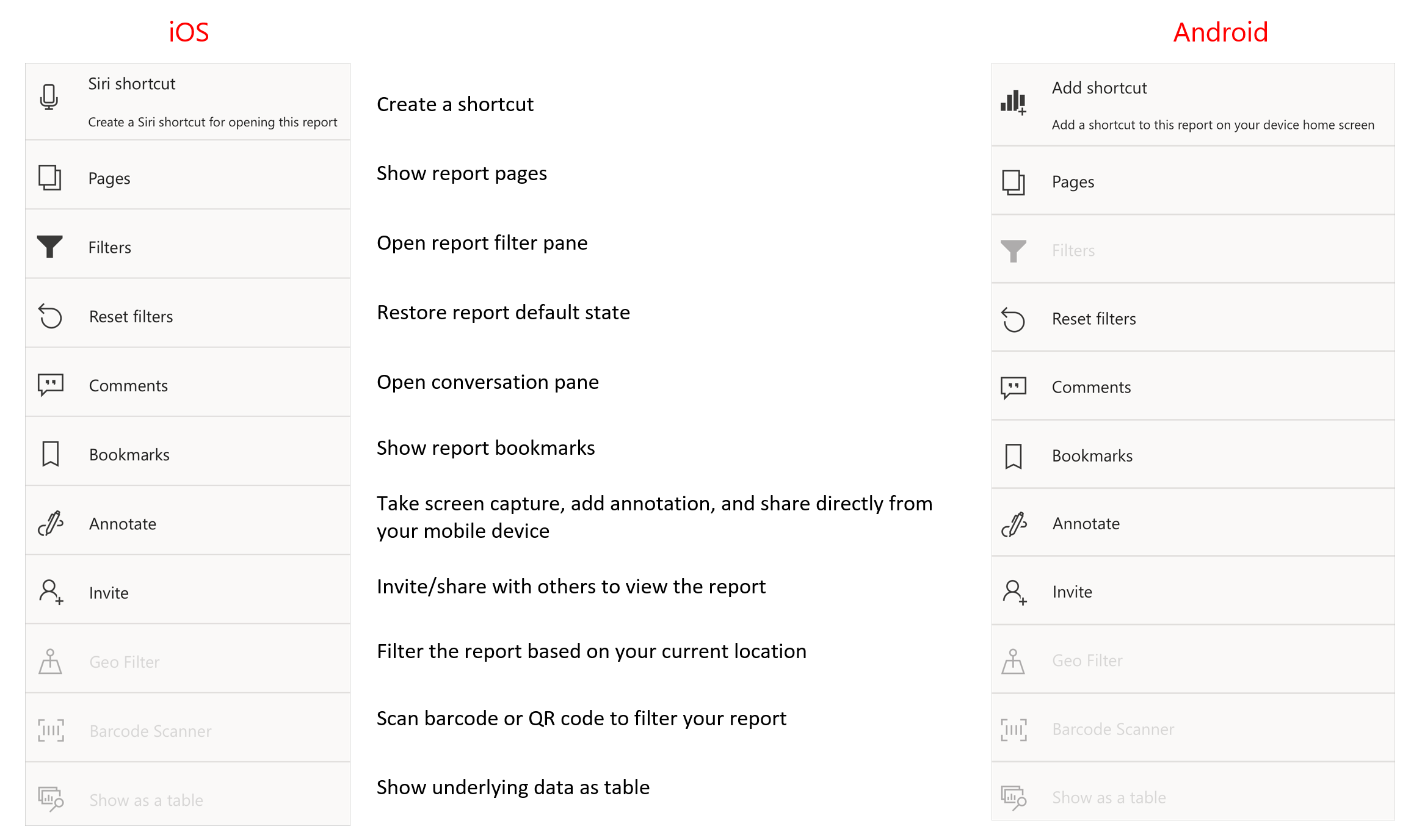Click the Reset filters icon on iOS

(x=51, y=316)
